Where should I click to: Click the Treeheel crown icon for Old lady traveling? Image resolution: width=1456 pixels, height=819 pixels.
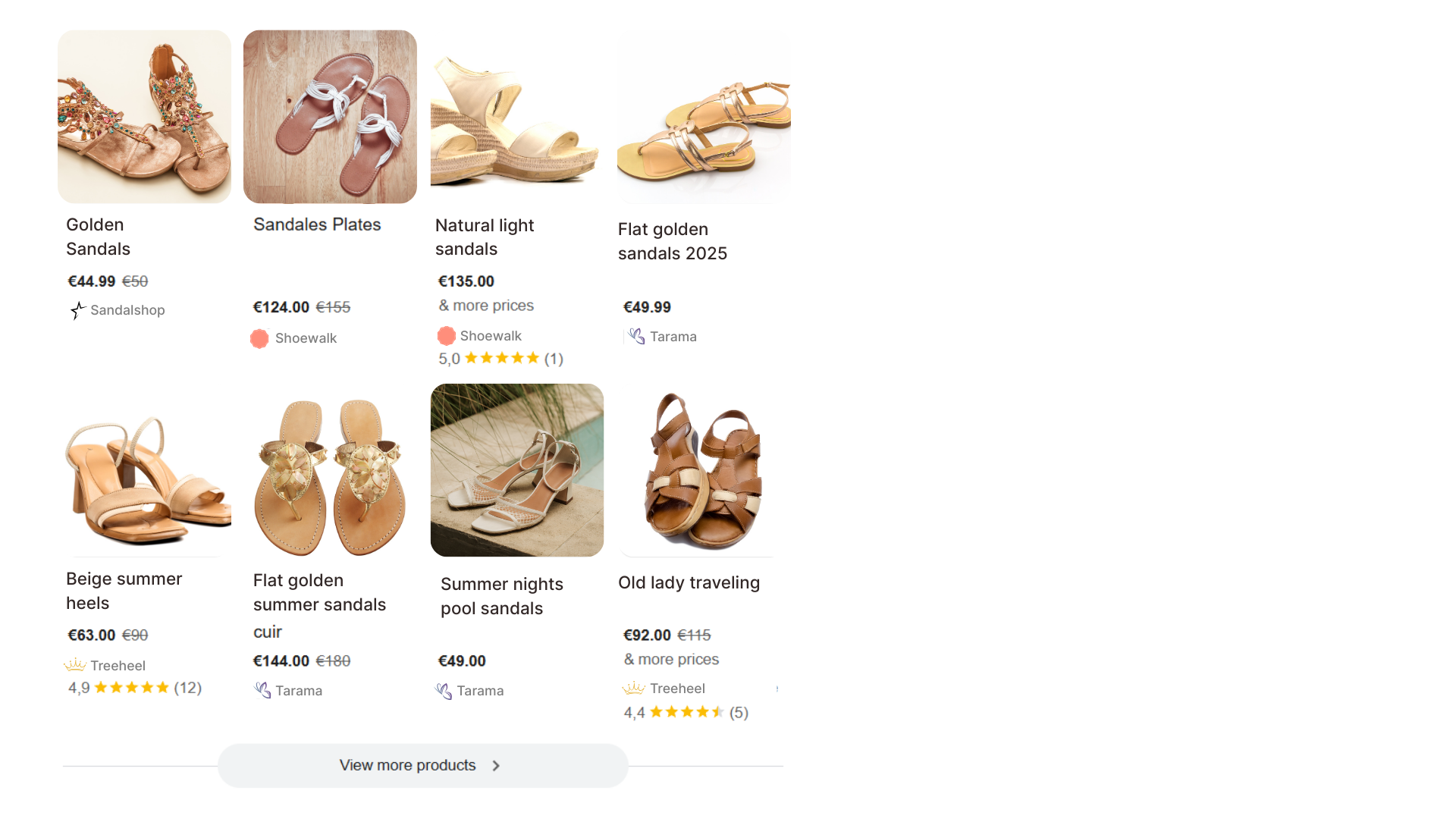click(x=632, y=688)
